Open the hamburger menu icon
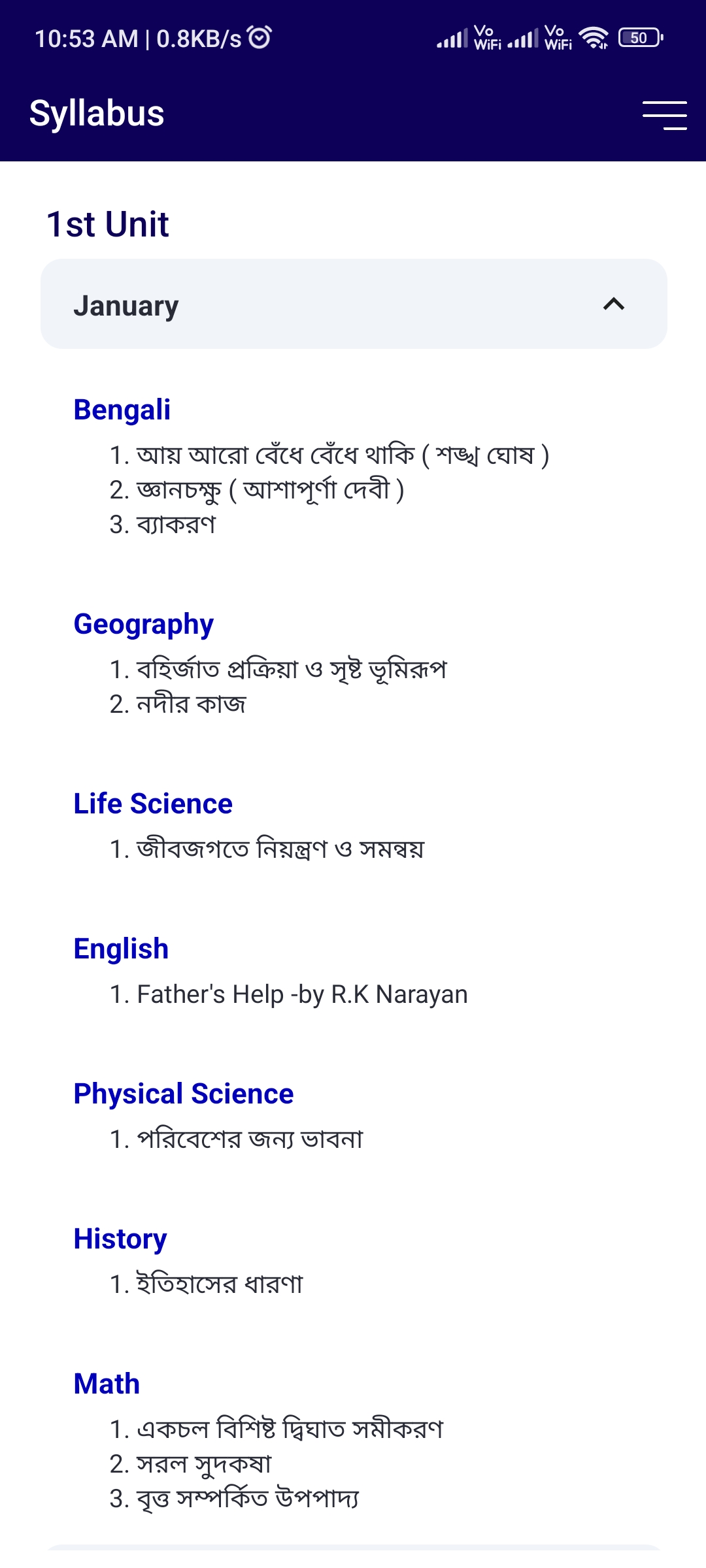The image size is (706, 1568). [x=664, y=116]
